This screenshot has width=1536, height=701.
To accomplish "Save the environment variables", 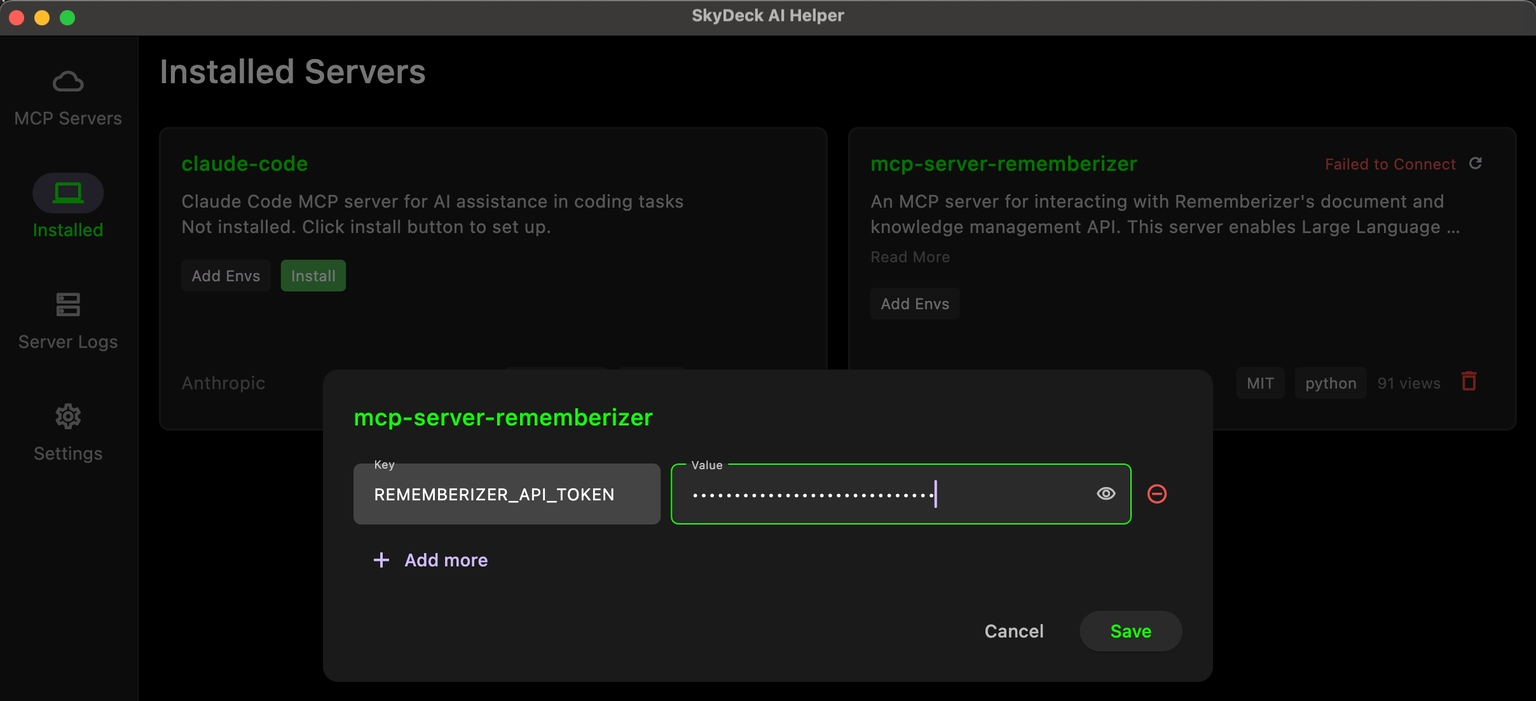I will pos(1131,631).
